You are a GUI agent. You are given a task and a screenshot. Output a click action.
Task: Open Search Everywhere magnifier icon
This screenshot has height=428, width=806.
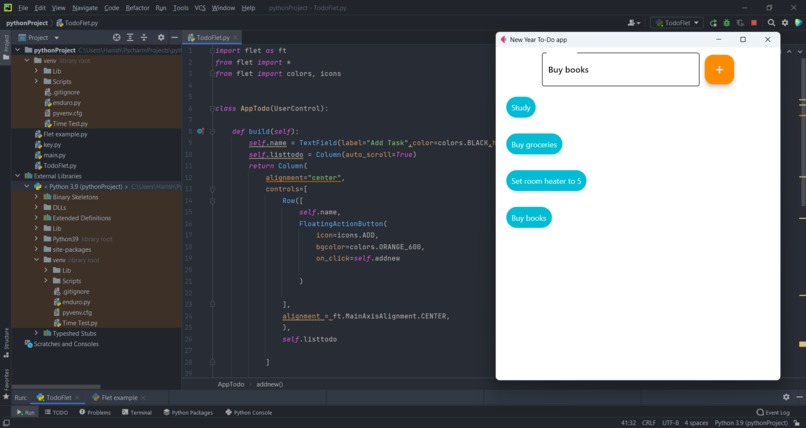(771, 23)
